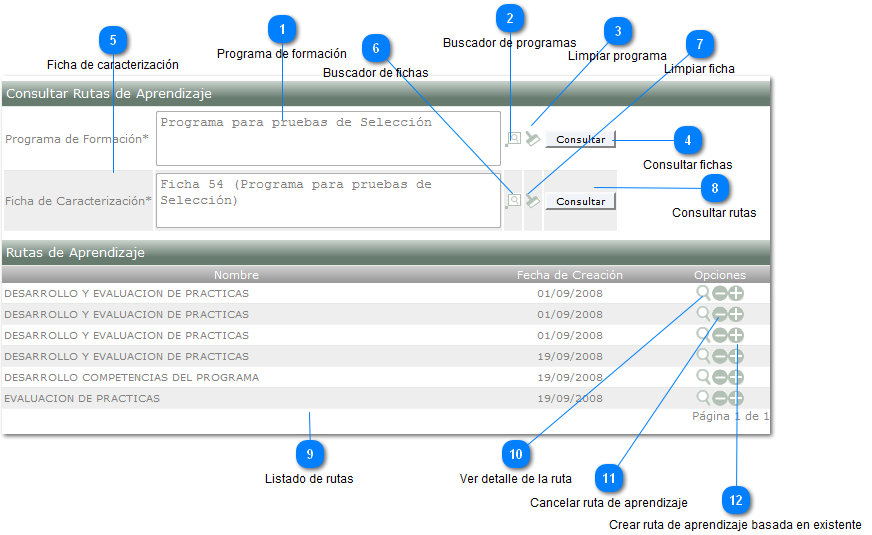View detail of the row beginning EVALUACION DE PRACTICAS
Screen dimensions: 872x535
coord(703,398)
